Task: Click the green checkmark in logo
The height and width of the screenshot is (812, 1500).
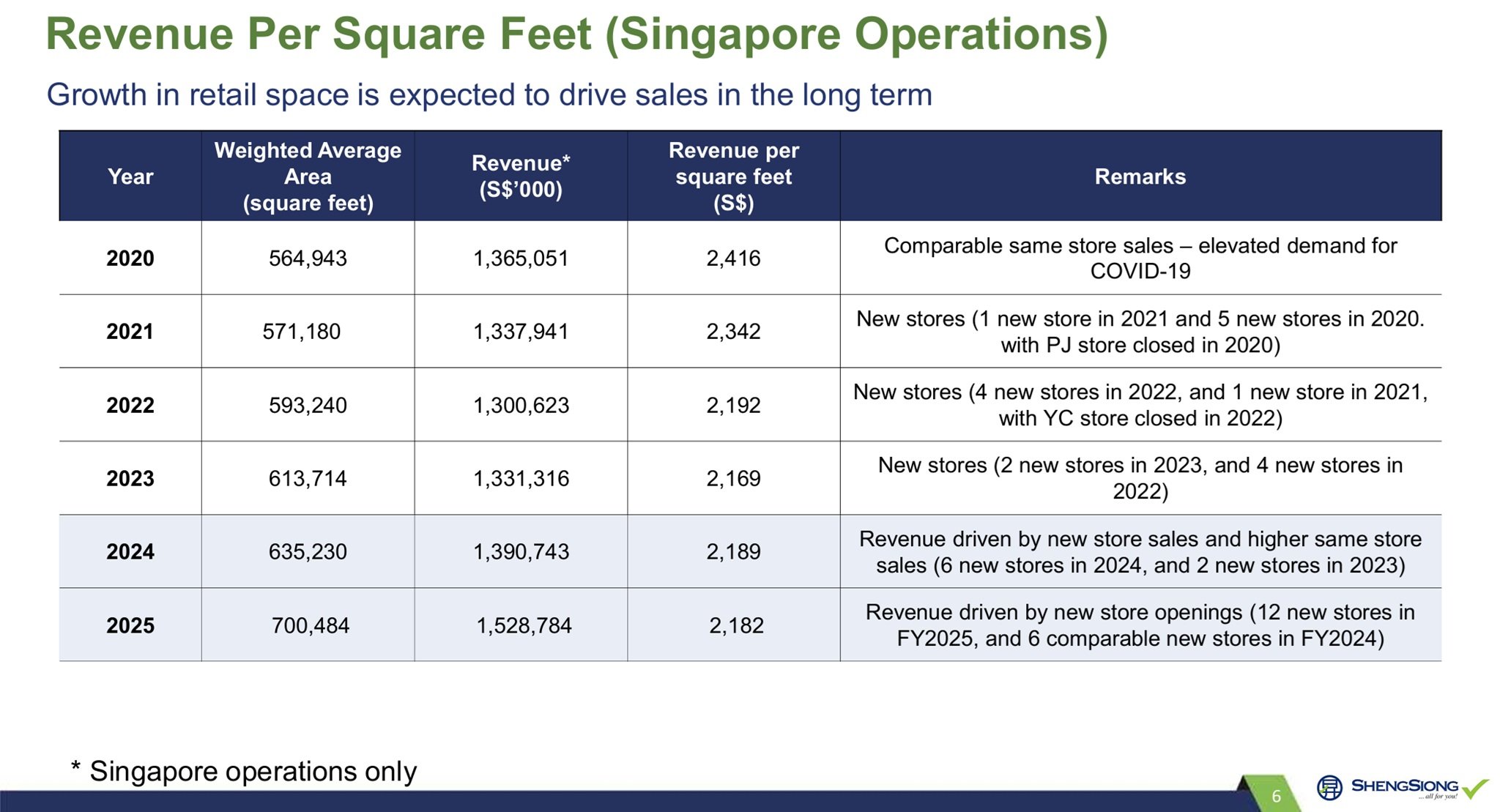Action: click(x=1474, y=788)
